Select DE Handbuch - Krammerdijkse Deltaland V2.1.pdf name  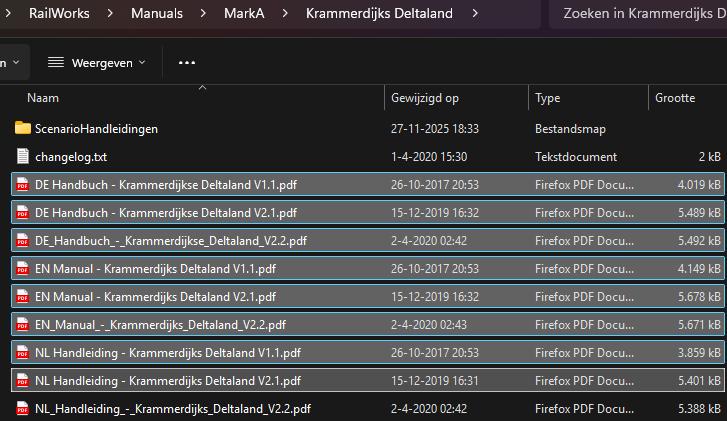(x=166, y=213)
